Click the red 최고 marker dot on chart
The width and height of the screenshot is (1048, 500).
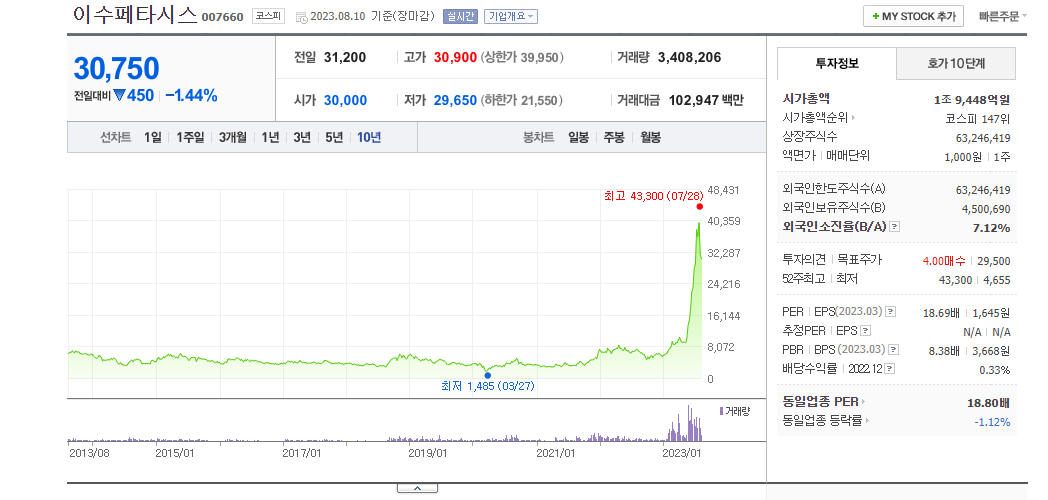[x=700, y=207]
